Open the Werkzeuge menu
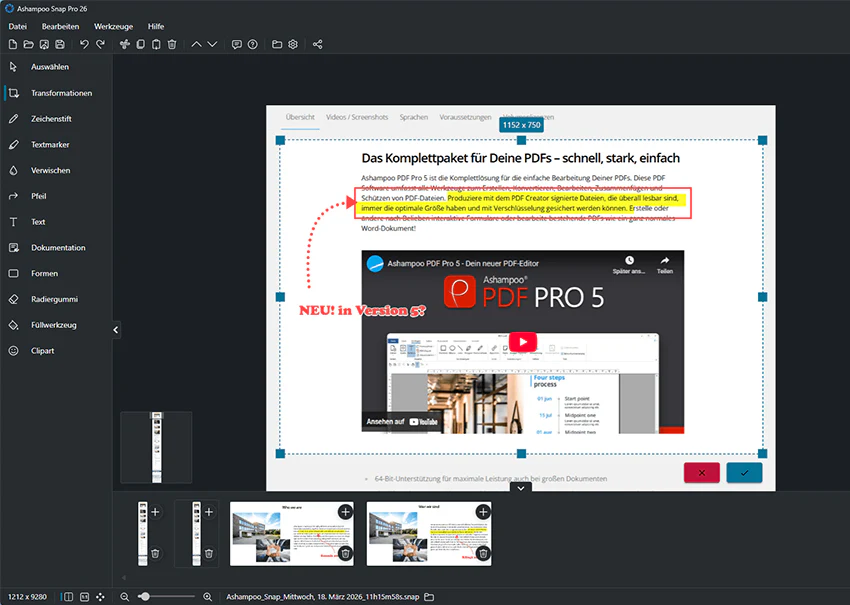The width and height of the screenshot is (850, 605). point(113,26)
